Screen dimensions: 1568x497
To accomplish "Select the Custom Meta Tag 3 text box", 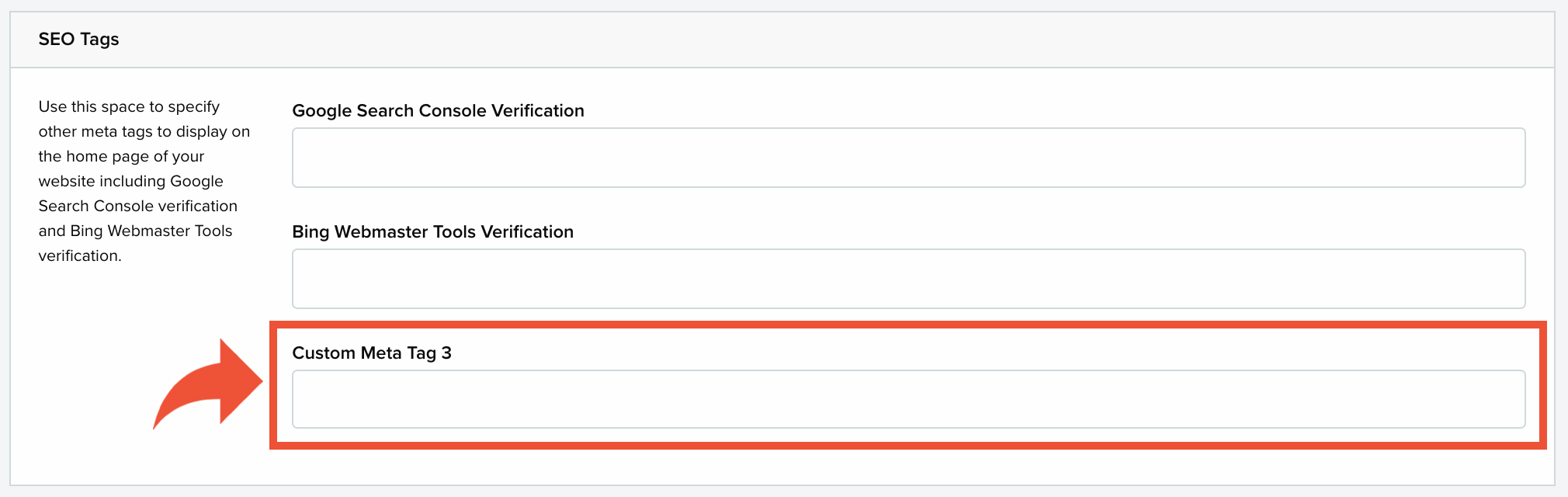I will click(x=908, y=399).
